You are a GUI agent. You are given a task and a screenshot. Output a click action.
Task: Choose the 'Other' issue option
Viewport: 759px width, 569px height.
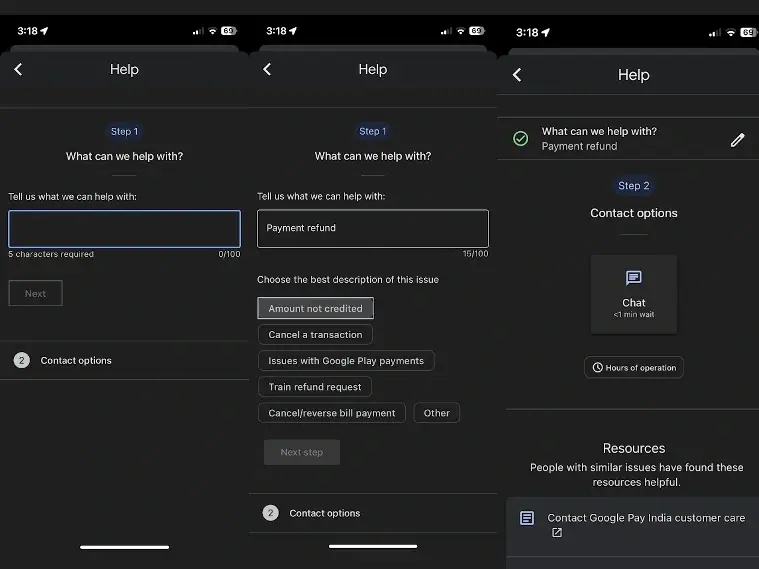436,413
